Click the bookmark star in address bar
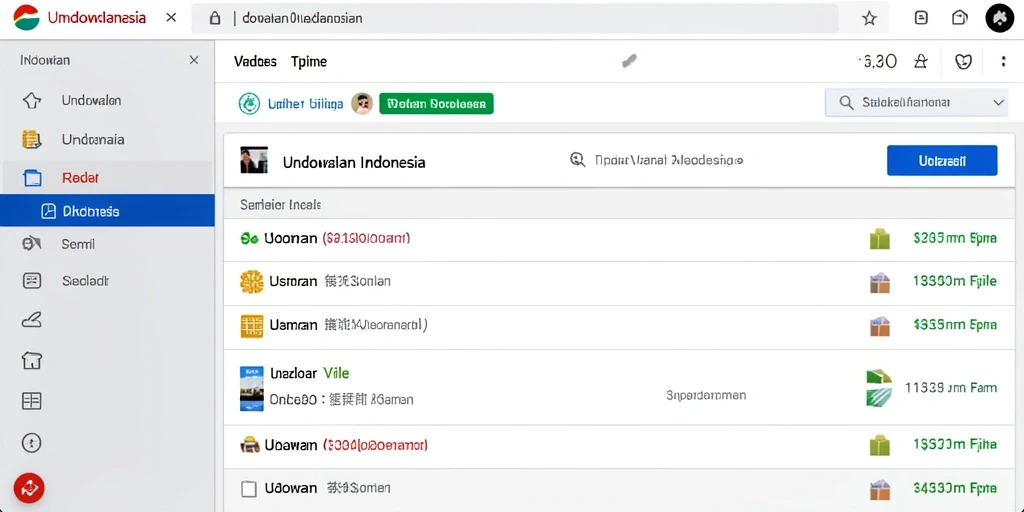 click(869, 18)
